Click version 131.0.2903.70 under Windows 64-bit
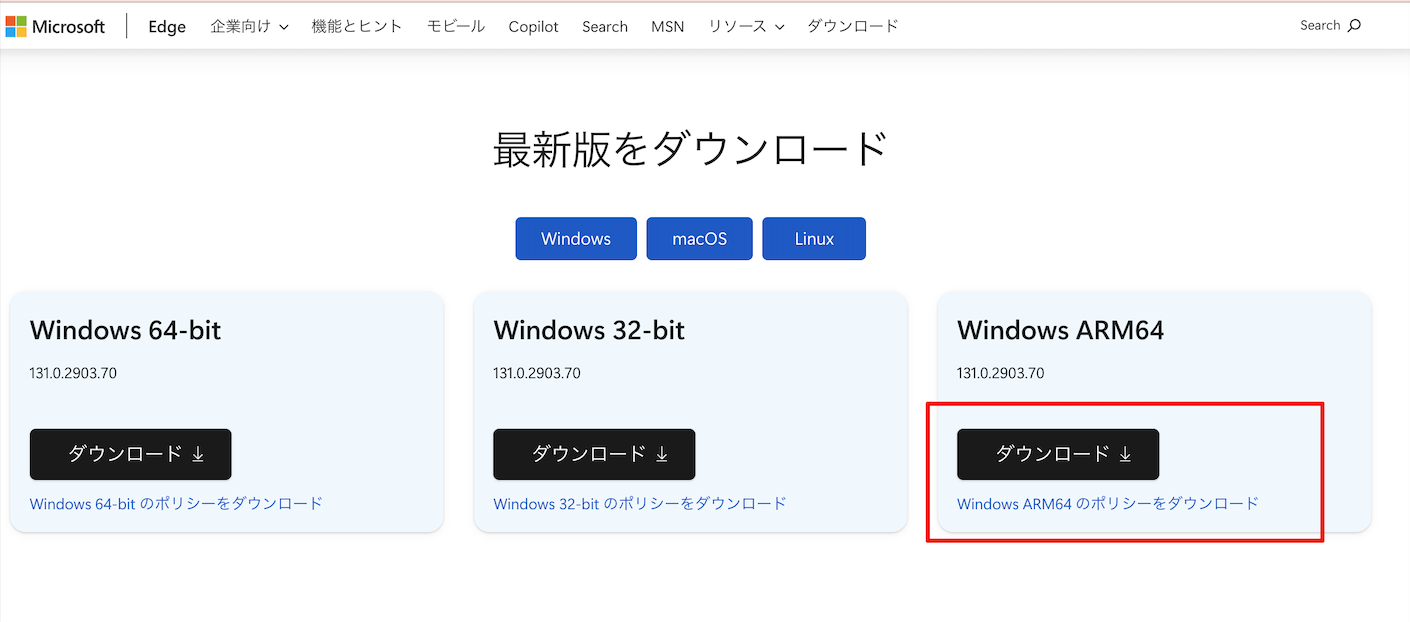The height and width of the screenshot is (622, 1410). point(74,374)
